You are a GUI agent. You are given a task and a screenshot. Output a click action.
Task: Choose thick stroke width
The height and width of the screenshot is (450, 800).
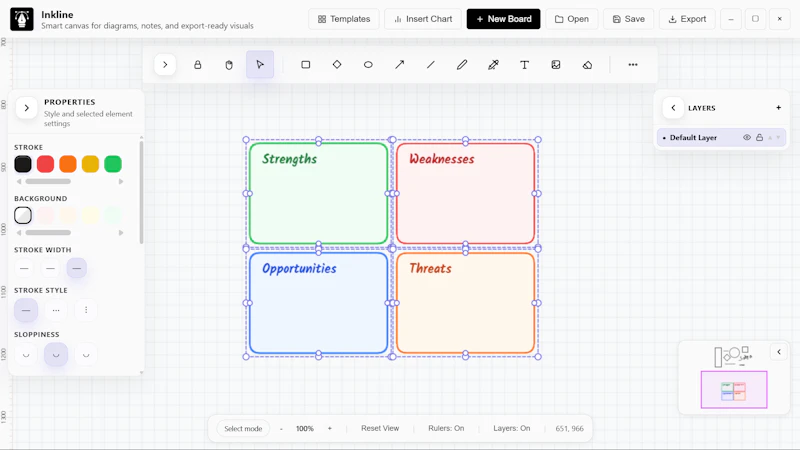(x=77, y=268)
